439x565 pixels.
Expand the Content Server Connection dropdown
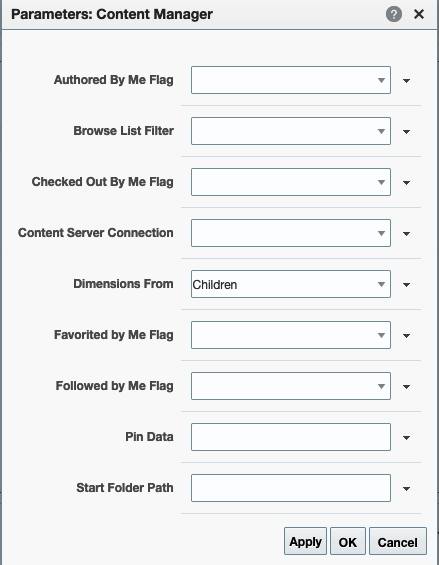291,233
